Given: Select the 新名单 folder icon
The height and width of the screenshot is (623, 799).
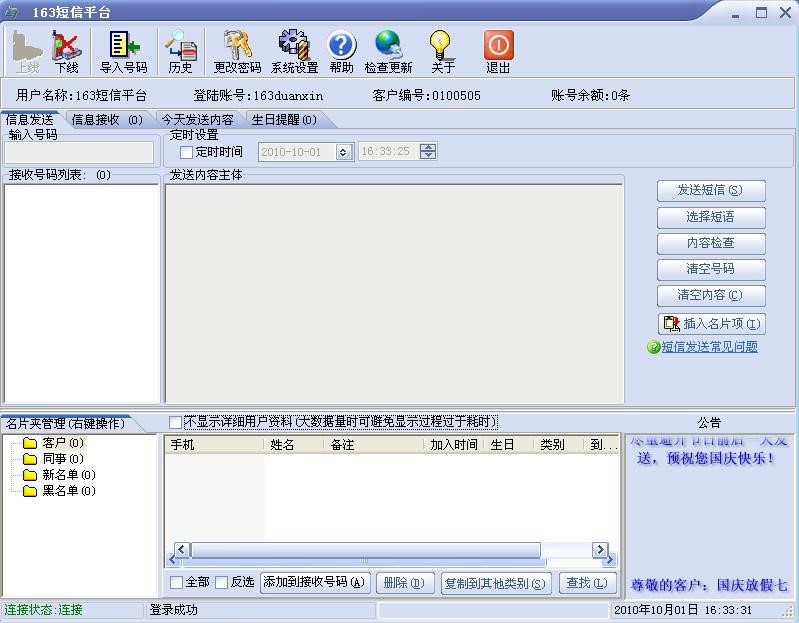Looking at the screenshot, I should click(x=30, y=475).
